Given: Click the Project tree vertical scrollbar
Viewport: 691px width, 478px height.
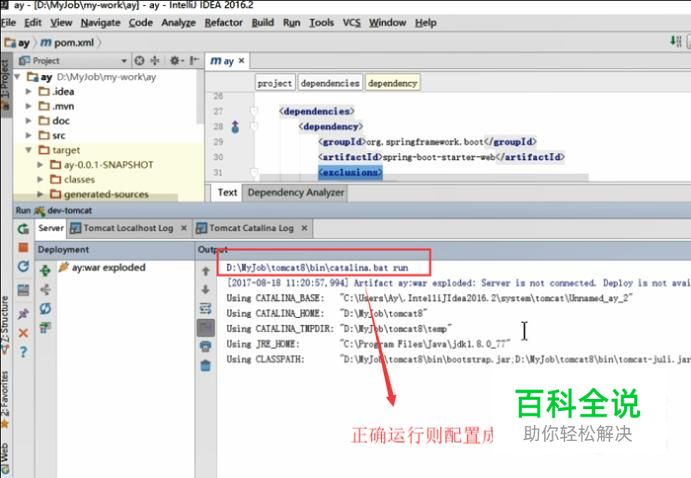Looking at the screenshot, I should pyautogui.click(x=201, y=98).
